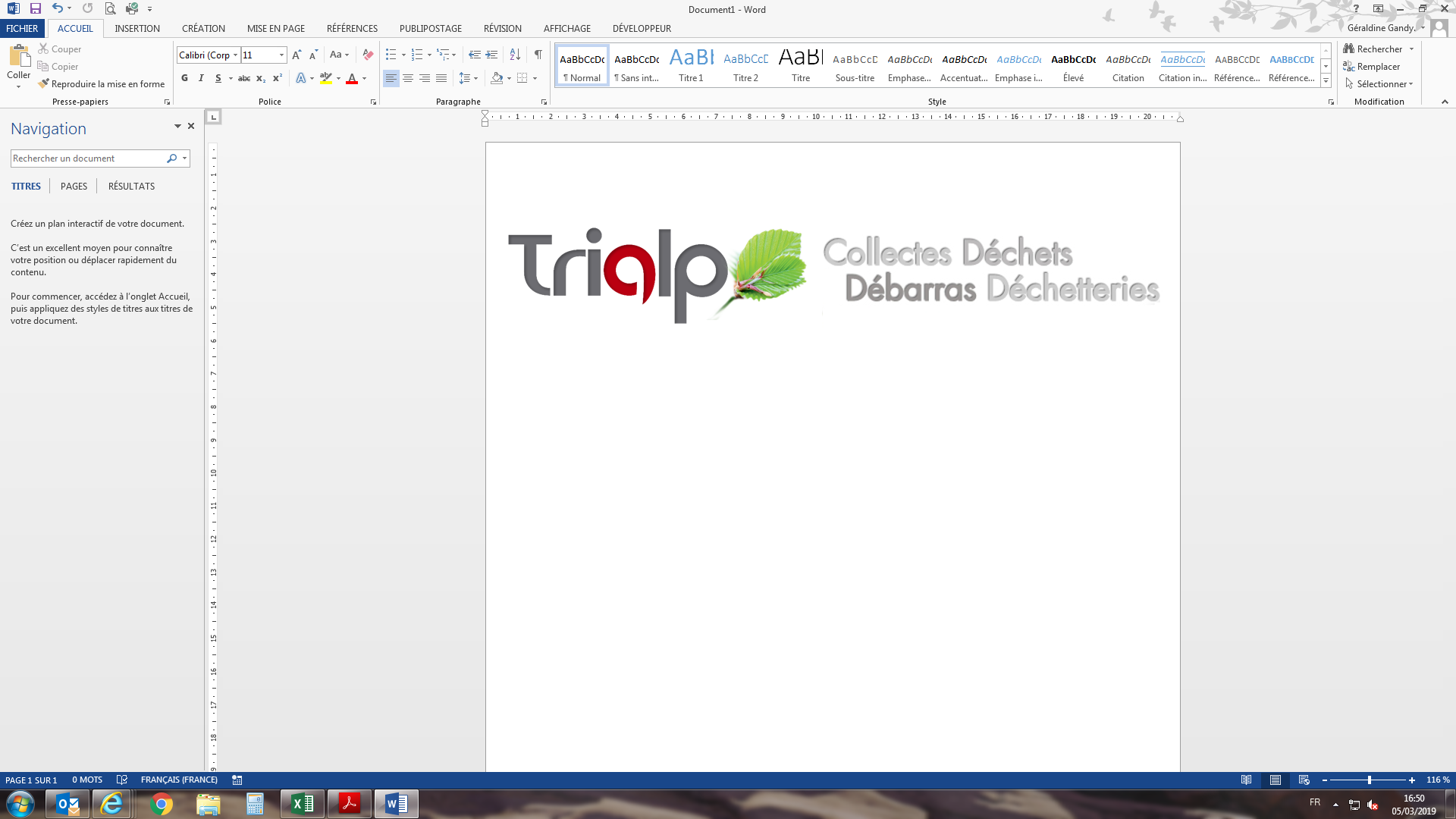
Task: Click spelling check icon in status bar
Action: (121, 780)
